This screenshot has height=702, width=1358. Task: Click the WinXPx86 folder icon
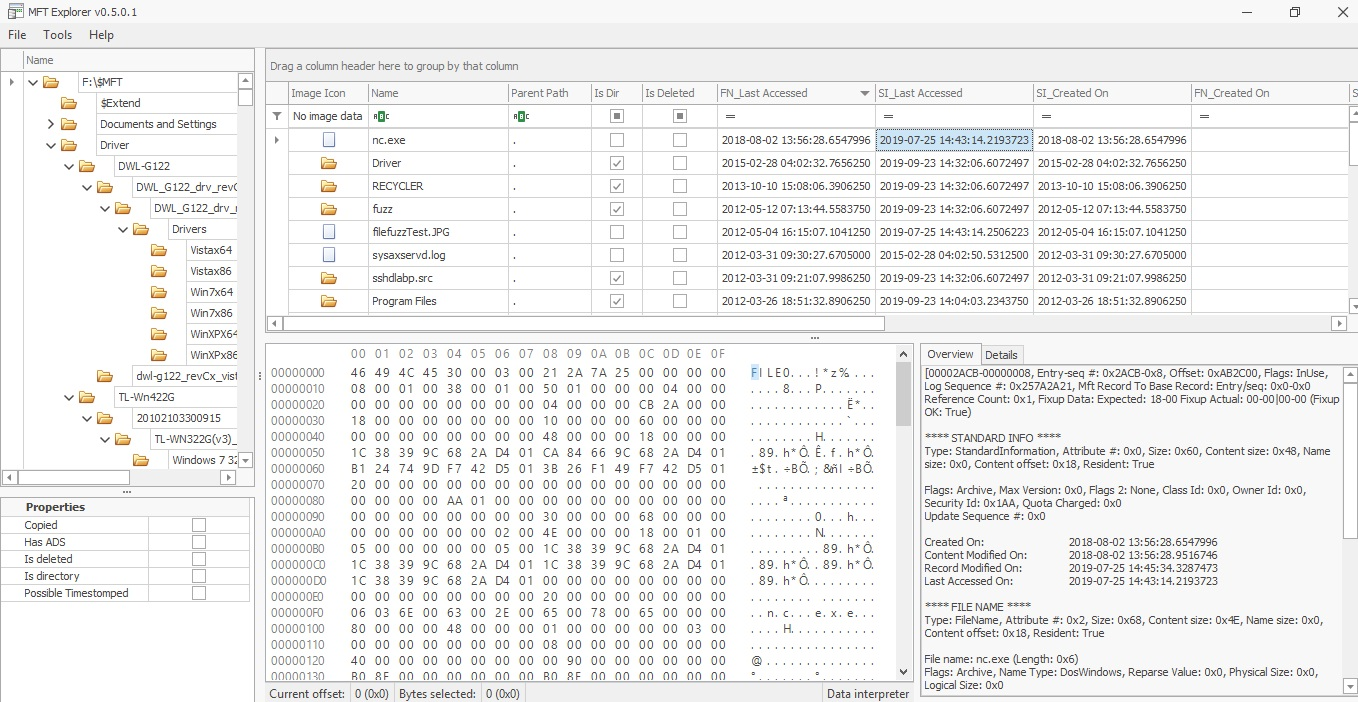pyautogui.click(x=159, y=355)
